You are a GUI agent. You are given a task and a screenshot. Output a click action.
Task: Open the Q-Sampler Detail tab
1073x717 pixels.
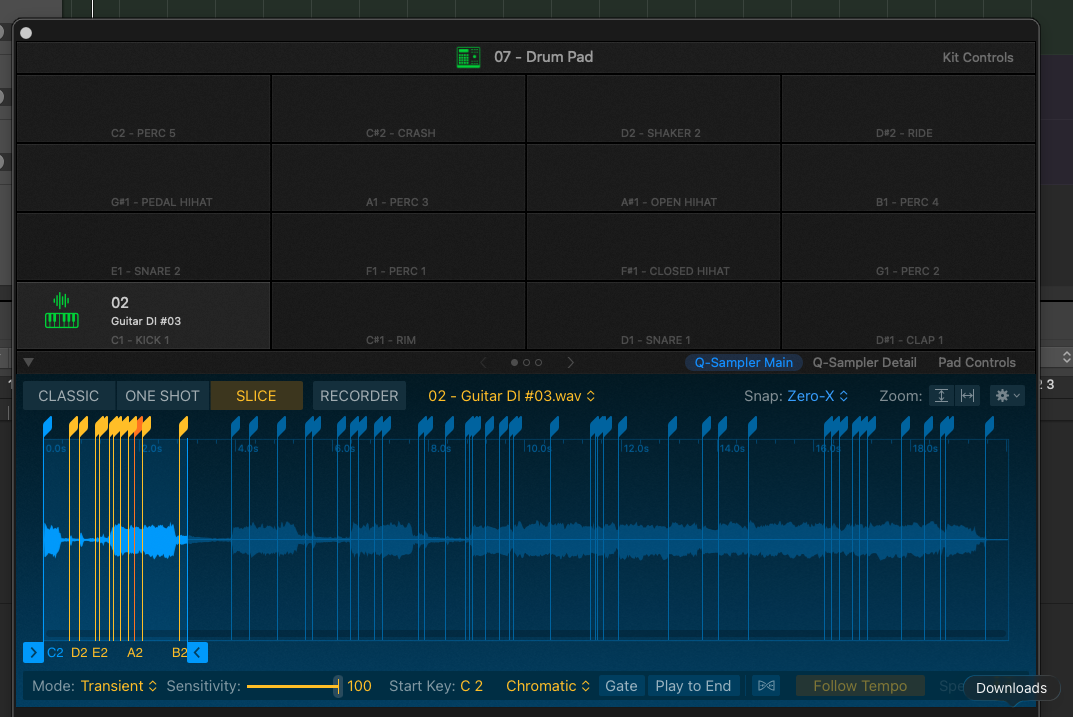click(864, 363)
